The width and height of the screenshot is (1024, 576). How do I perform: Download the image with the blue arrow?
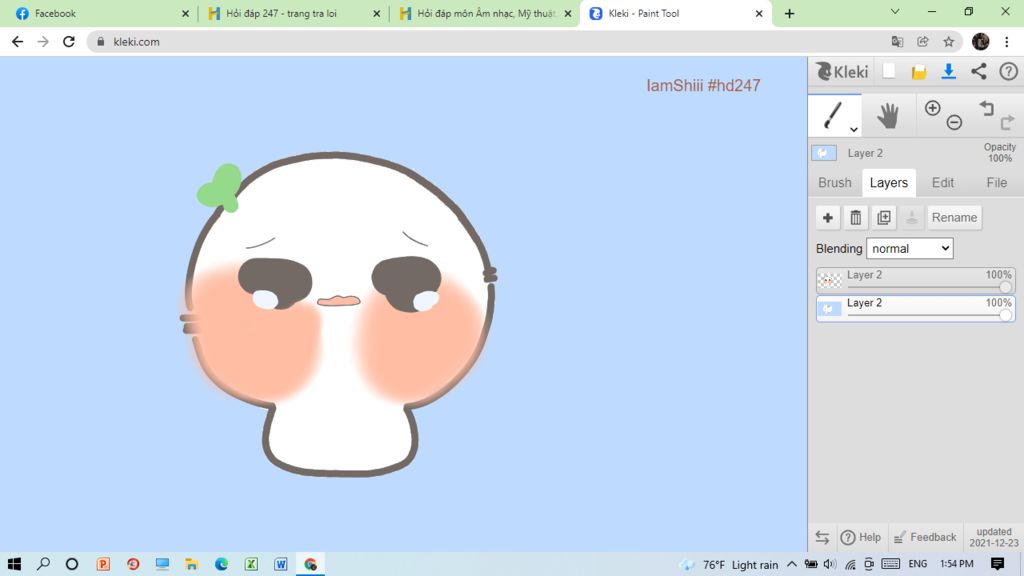(948, 71)
